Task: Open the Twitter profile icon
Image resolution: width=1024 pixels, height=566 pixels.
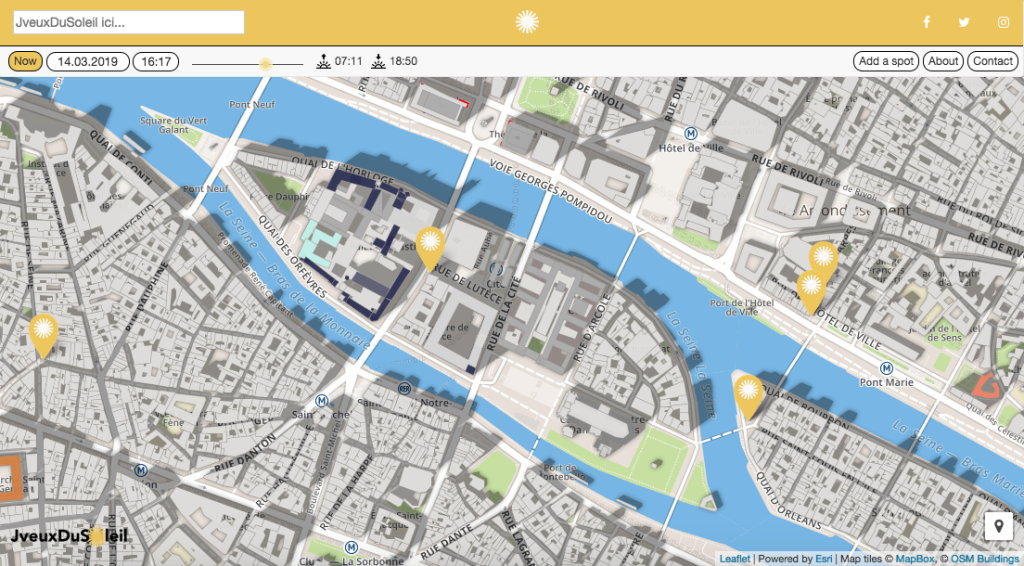Action: (964, 22)
